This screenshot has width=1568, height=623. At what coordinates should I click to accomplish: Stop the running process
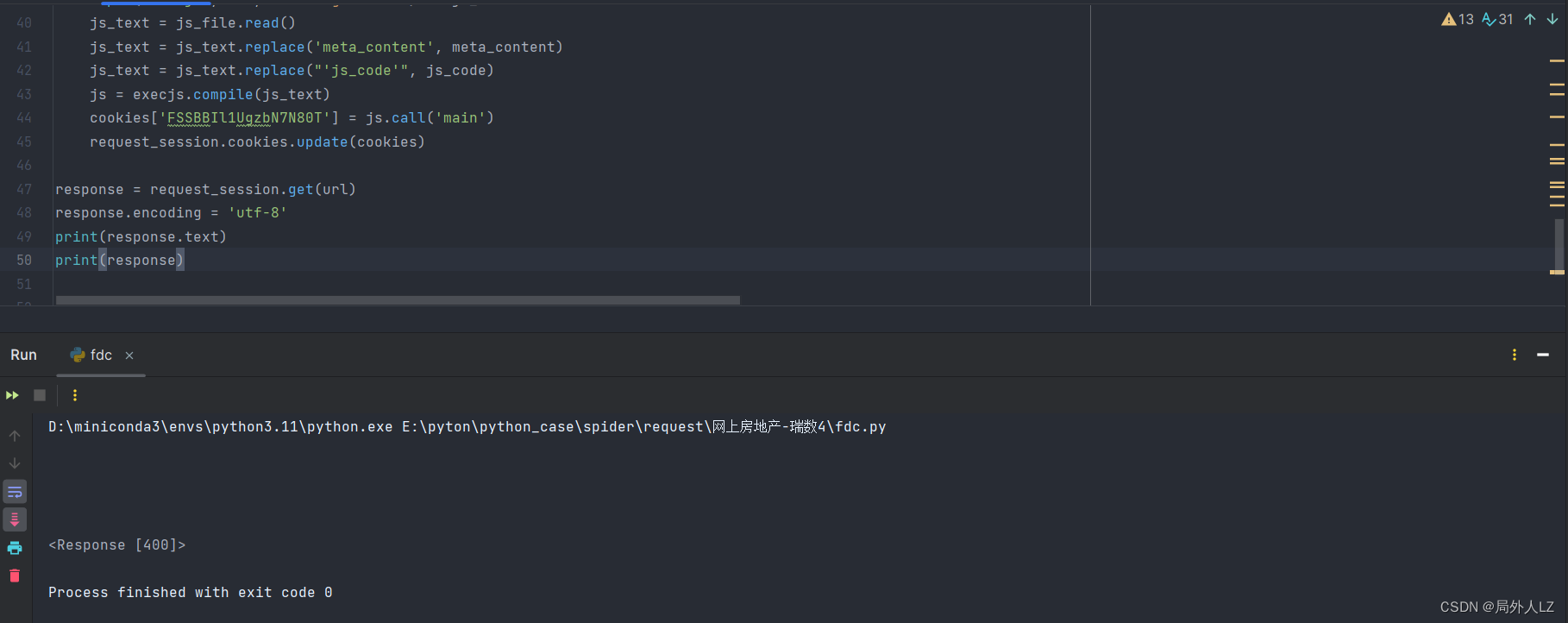[x=40, y=395]
